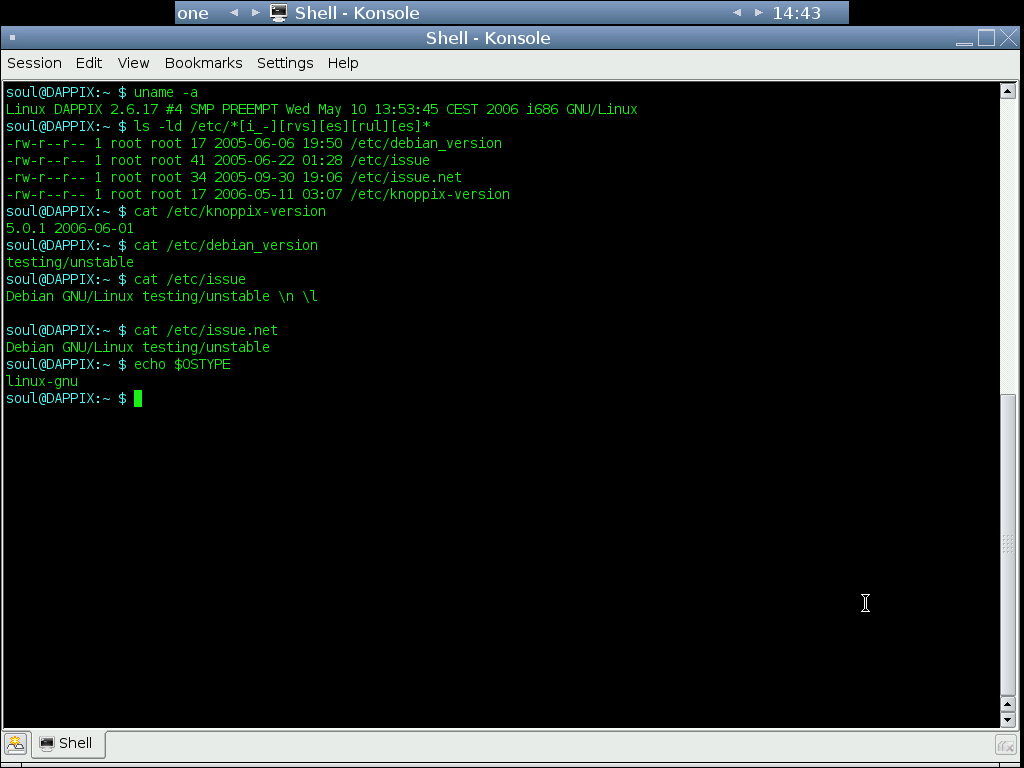Click the scrollbar down arrow at bottom

pos(1008,720)
